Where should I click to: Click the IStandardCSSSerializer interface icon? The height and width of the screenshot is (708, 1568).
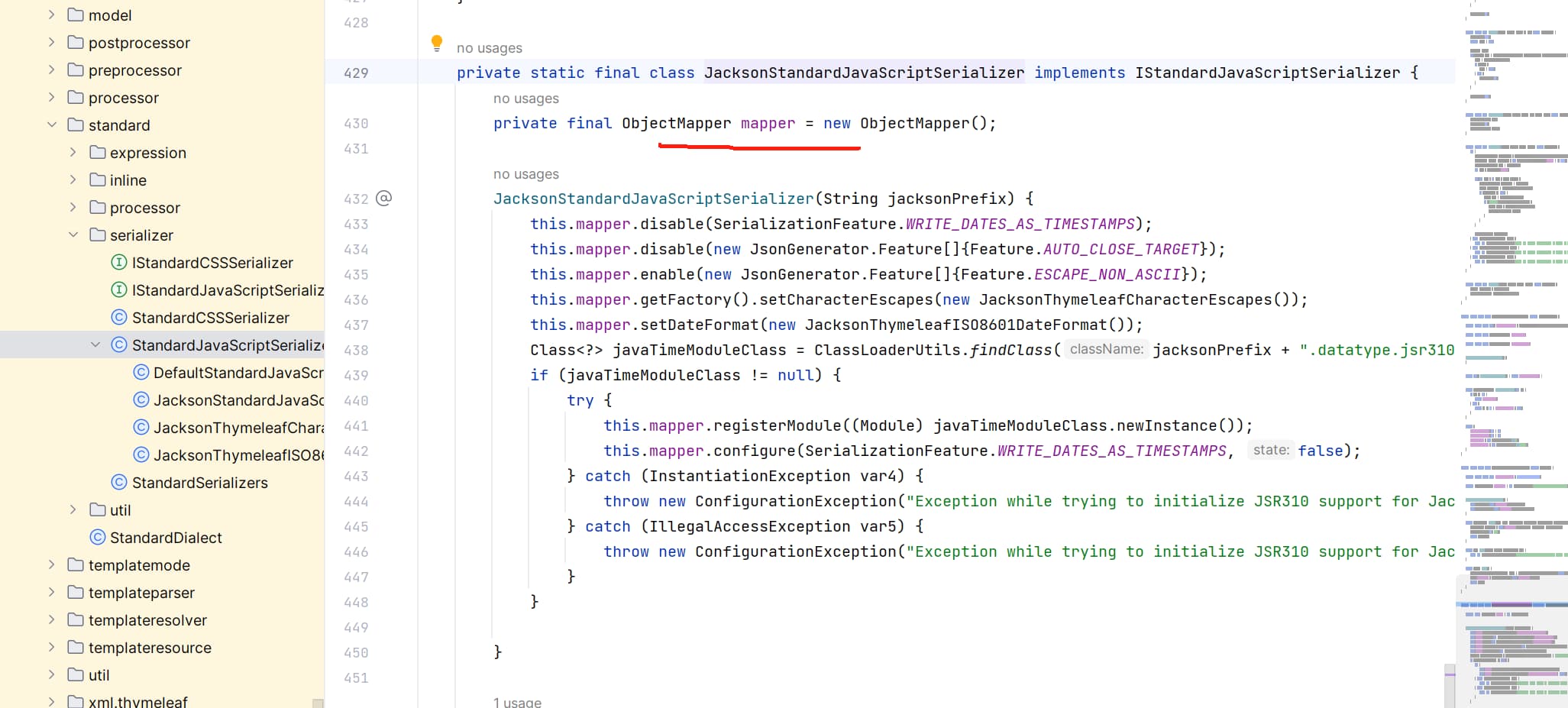click(x=119, y=263)
